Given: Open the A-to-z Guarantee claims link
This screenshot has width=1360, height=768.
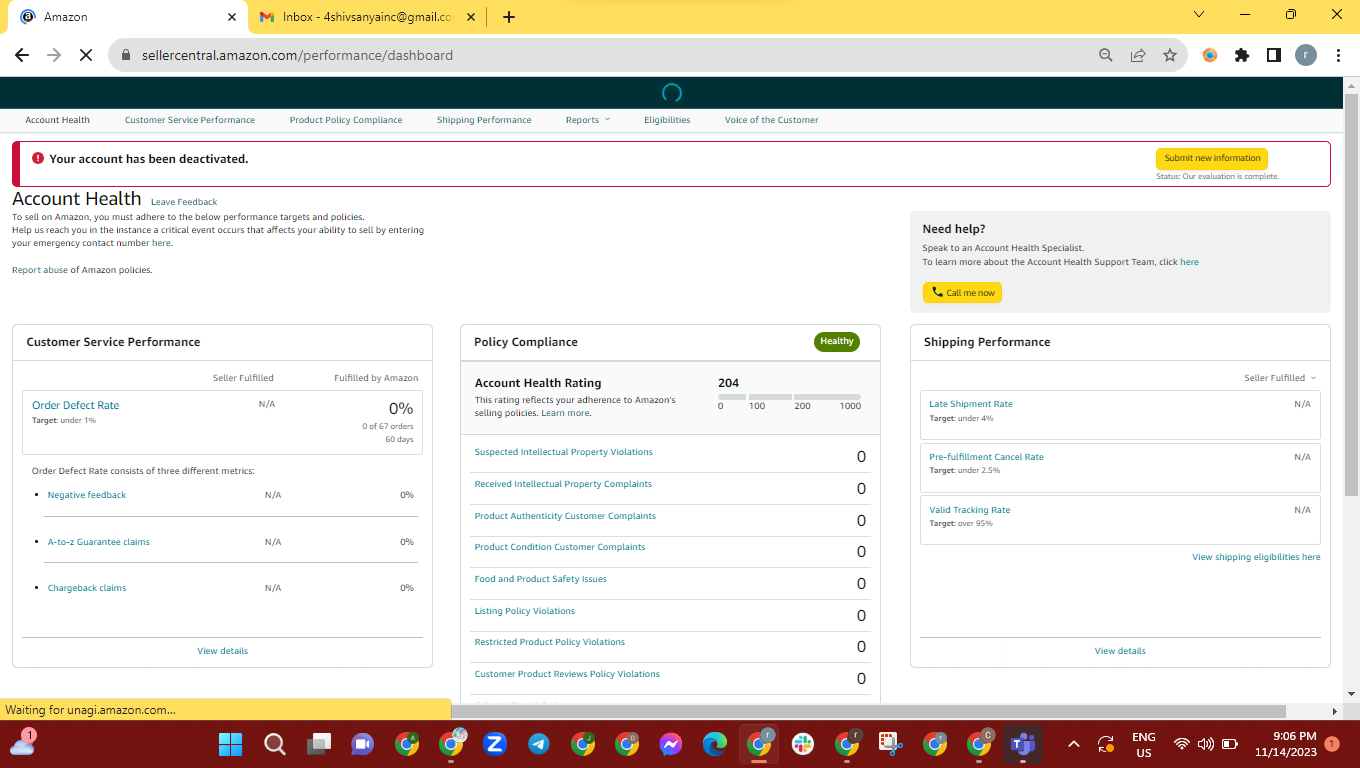Looking at the screenshot, I should [x=99, y=542].
